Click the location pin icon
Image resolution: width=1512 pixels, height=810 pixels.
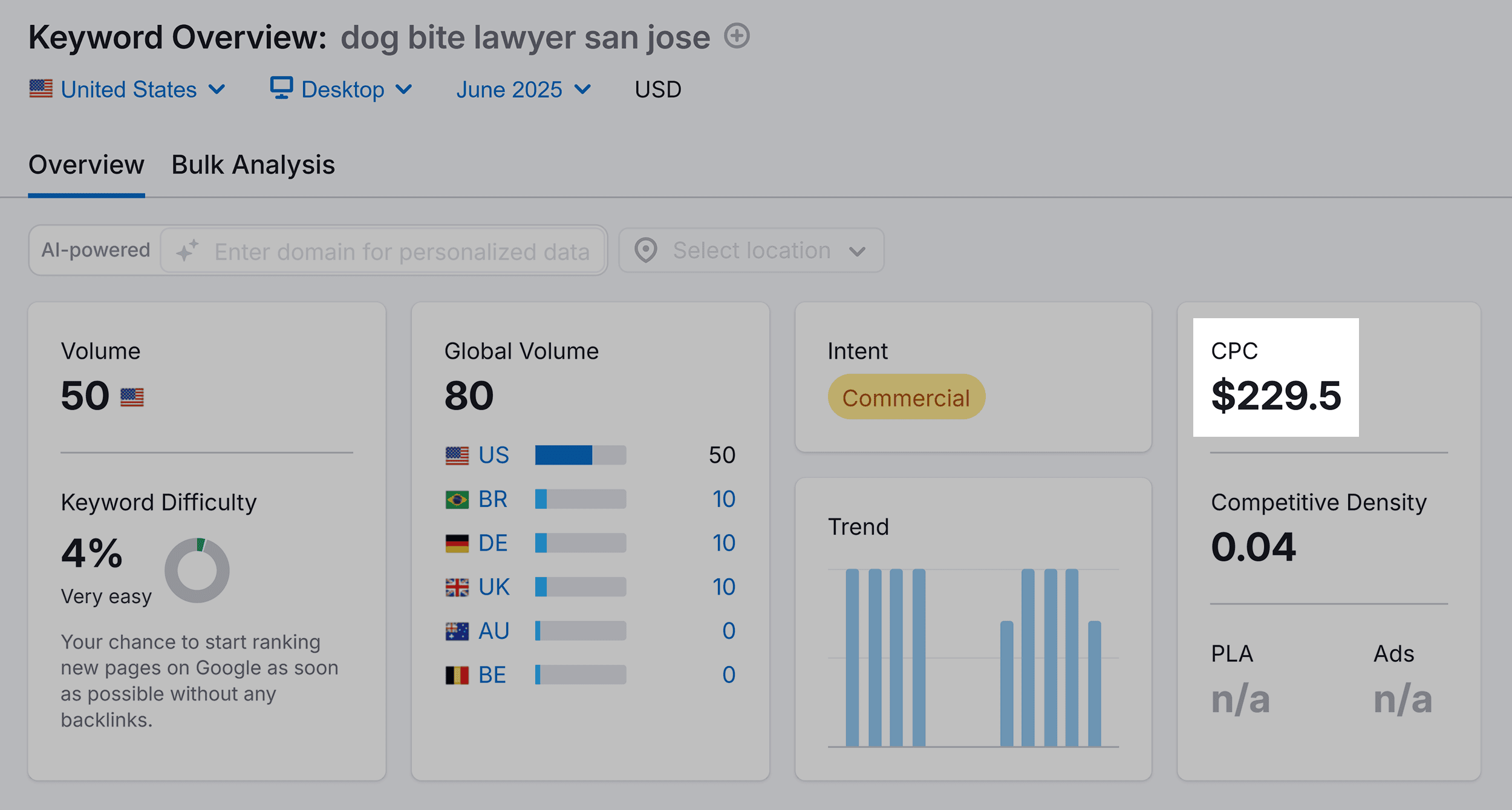point(645,250)
